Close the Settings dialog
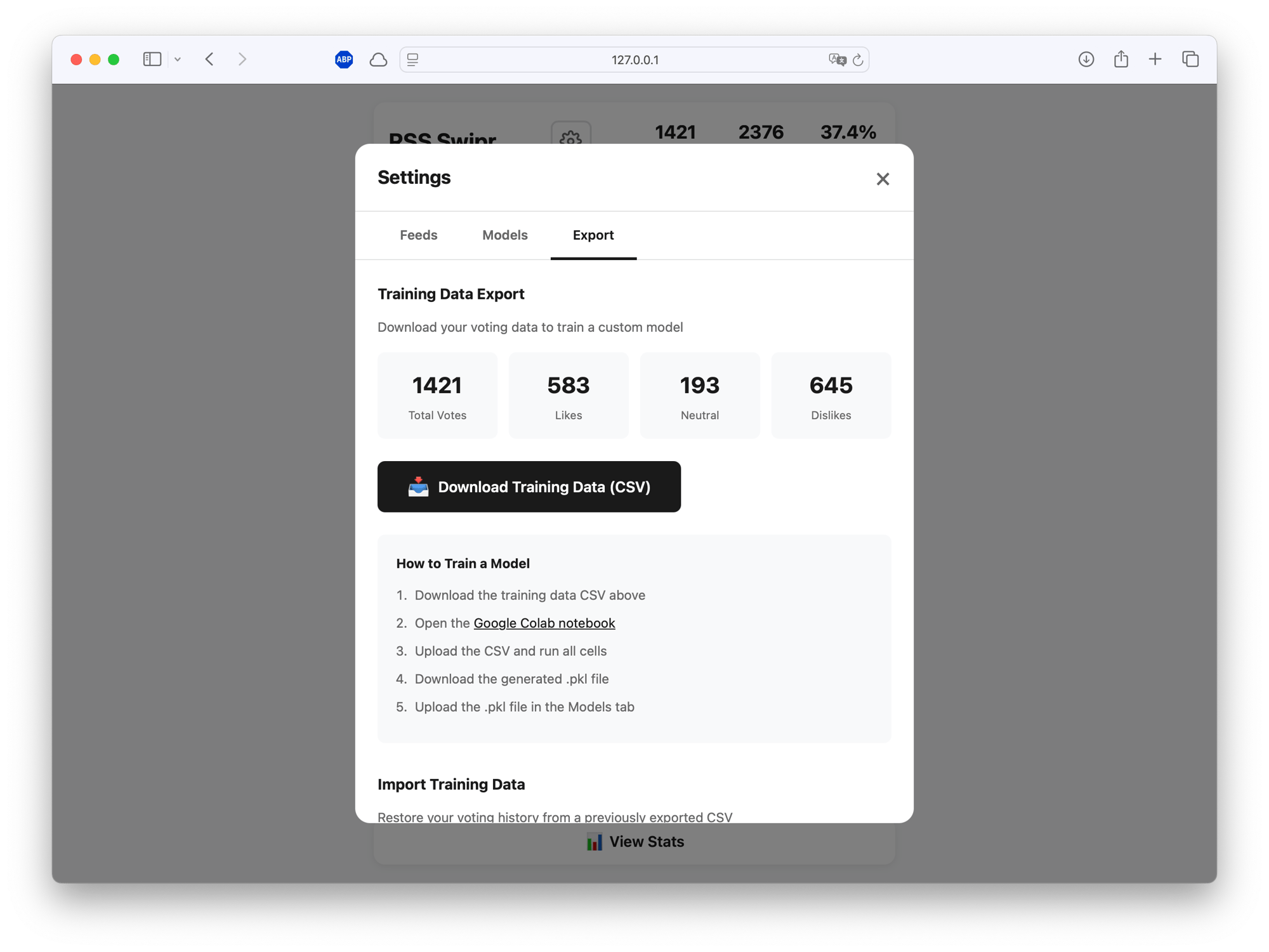This screenshot has width=1269, height=952. [883, 178]
